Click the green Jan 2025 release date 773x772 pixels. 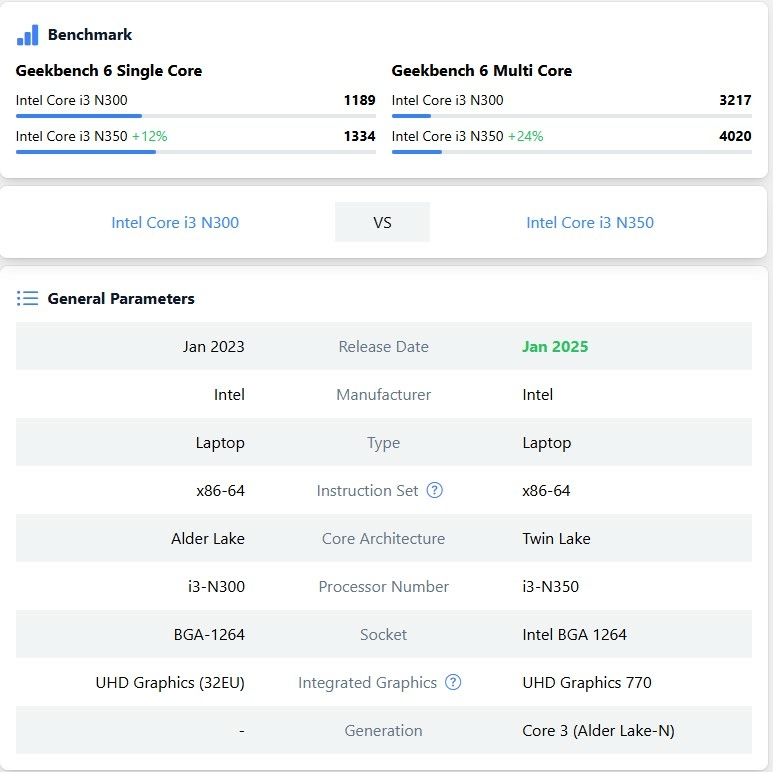(x=555, y=346)
